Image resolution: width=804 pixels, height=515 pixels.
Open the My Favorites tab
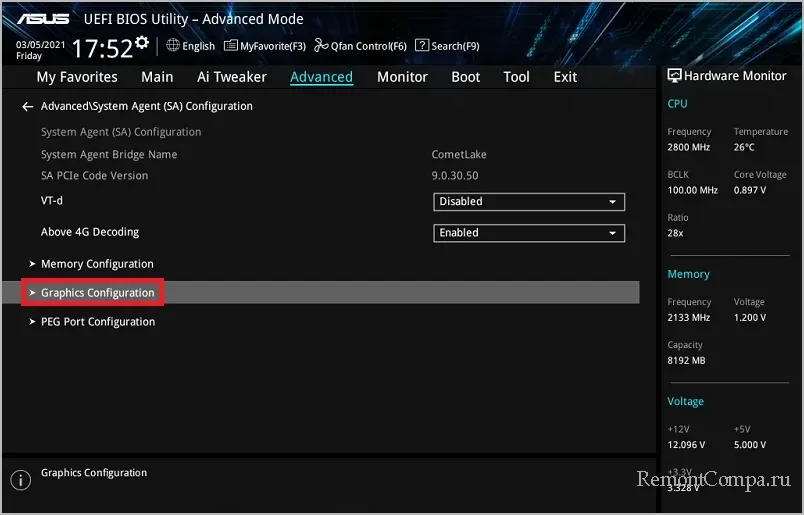(x=77, y=77)
